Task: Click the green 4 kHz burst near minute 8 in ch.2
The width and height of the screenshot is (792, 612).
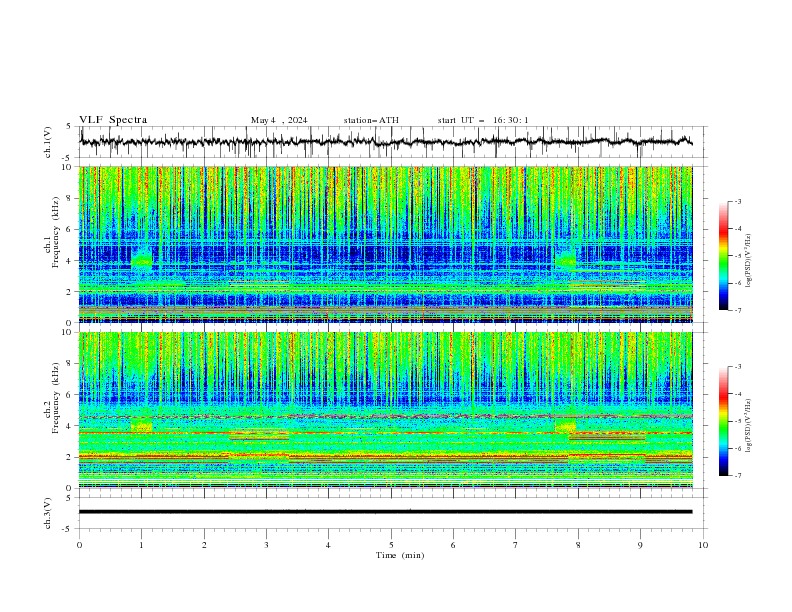Action: pos(565,425)
